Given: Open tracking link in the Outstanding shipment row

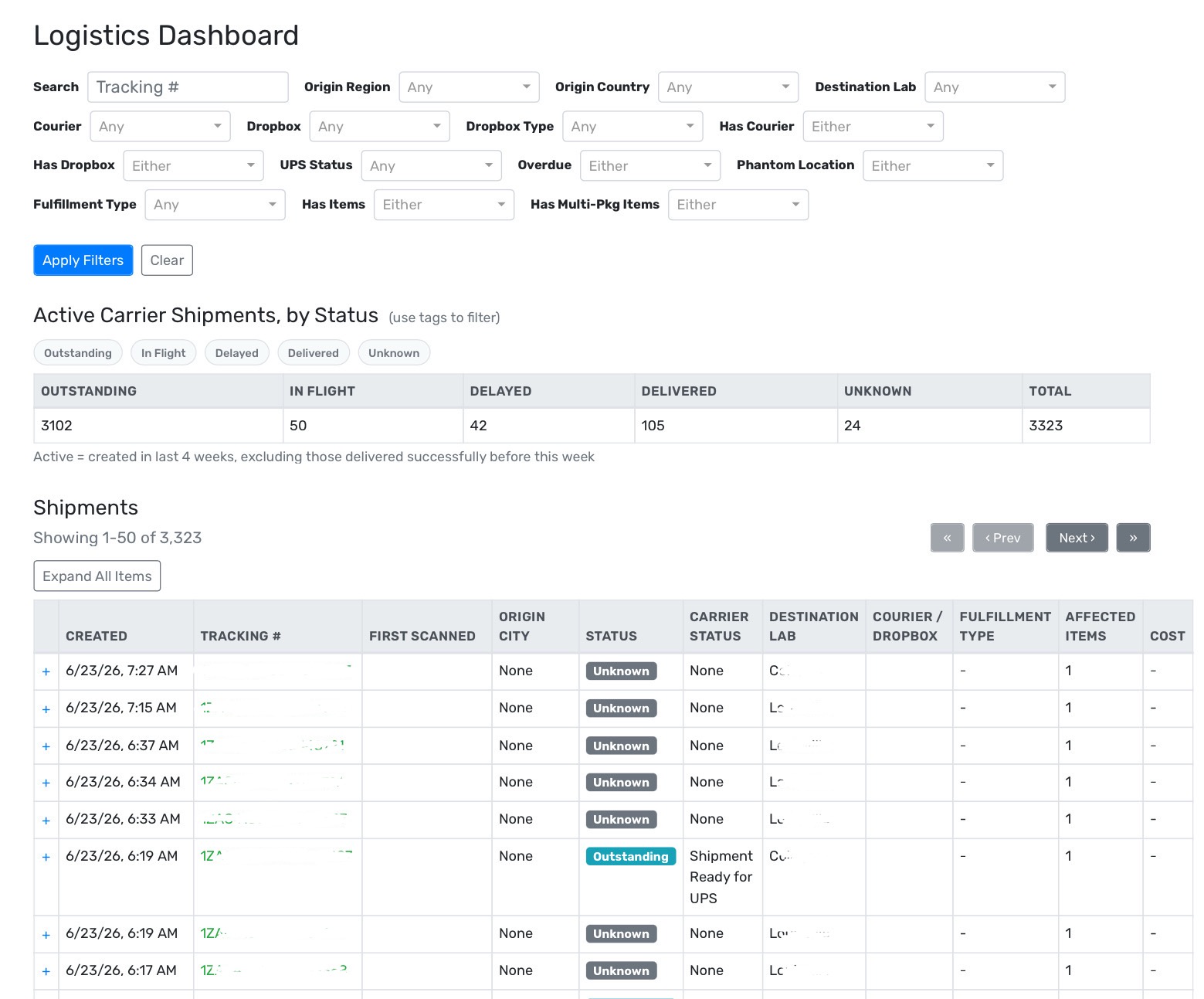Looking at the screenshot, I should (x=276, y=856).
